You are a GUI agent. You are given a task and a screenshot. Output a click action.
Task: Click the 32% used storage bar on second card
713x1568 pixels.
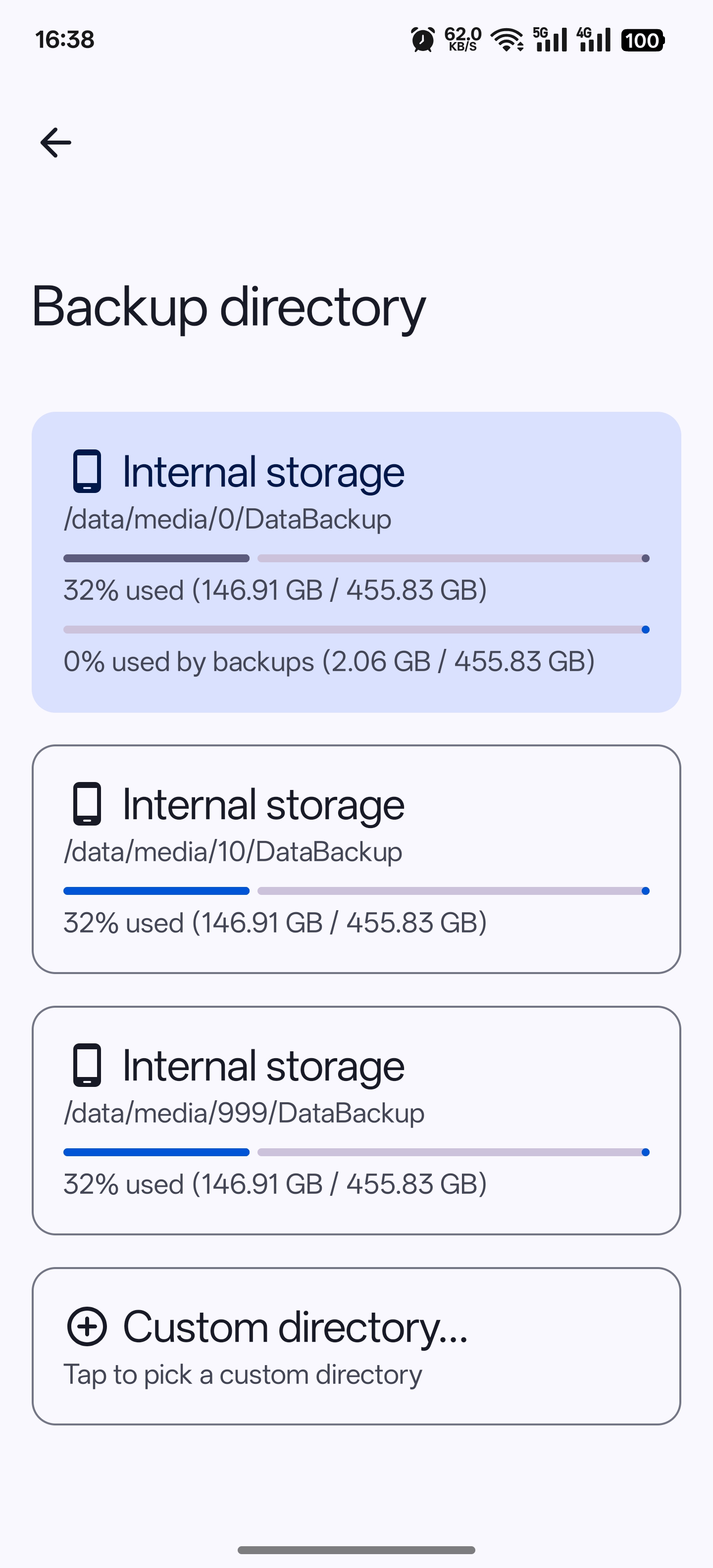pos(356,890)
